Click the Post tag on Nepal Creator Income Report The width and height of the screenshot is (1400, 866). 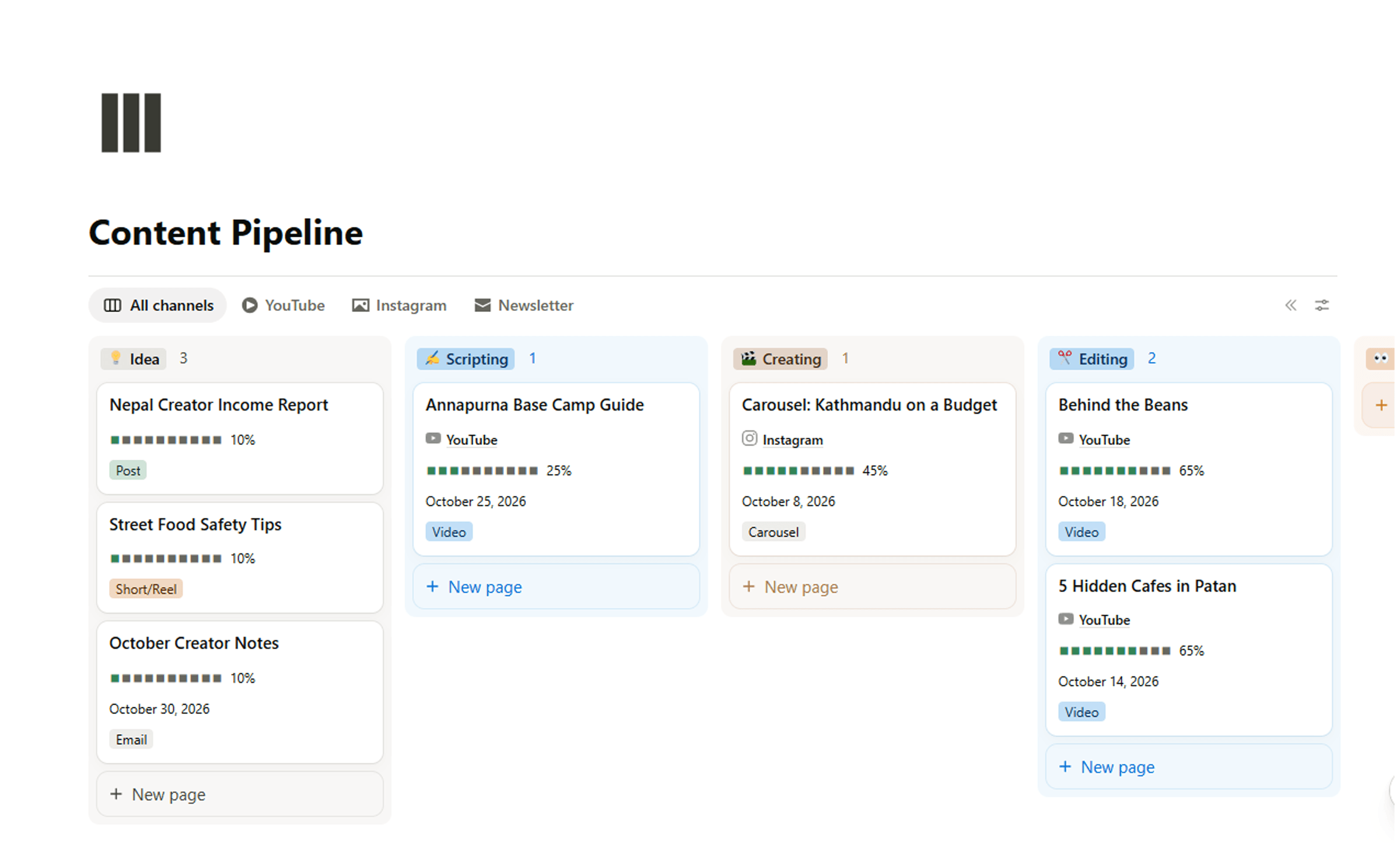128,471
